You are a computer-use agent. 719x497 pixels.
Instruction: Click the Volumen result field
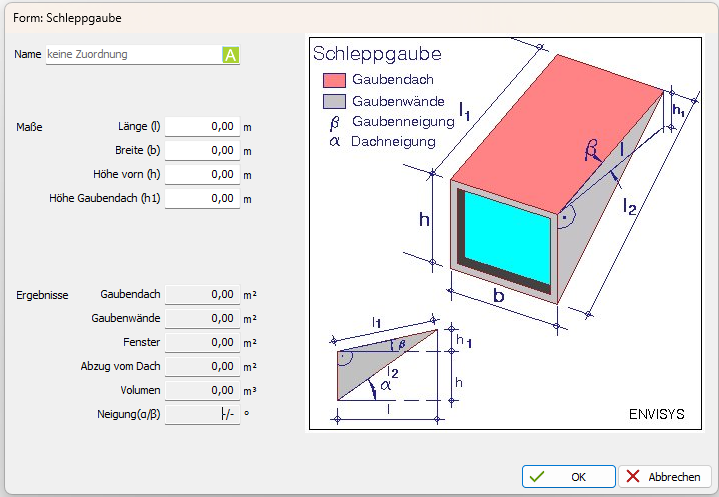pyautogui.click(x=202, y=391)
